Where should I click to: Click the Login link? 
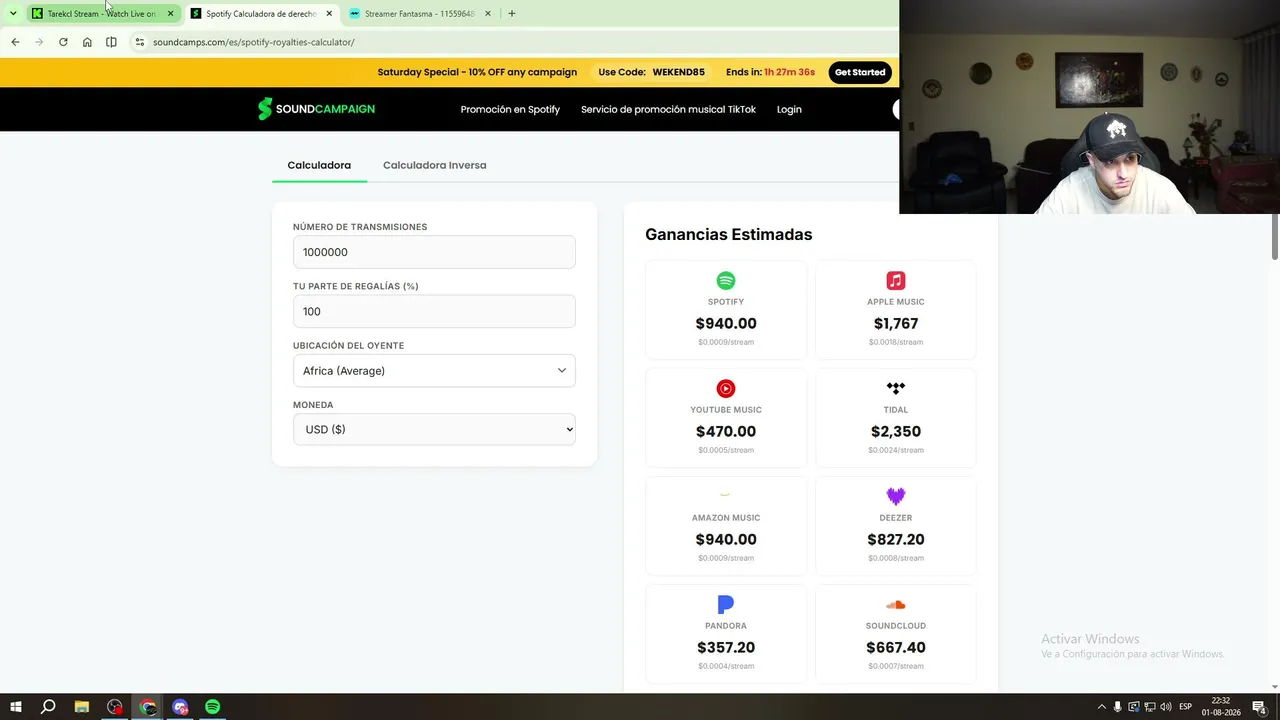tap(789, 109)
